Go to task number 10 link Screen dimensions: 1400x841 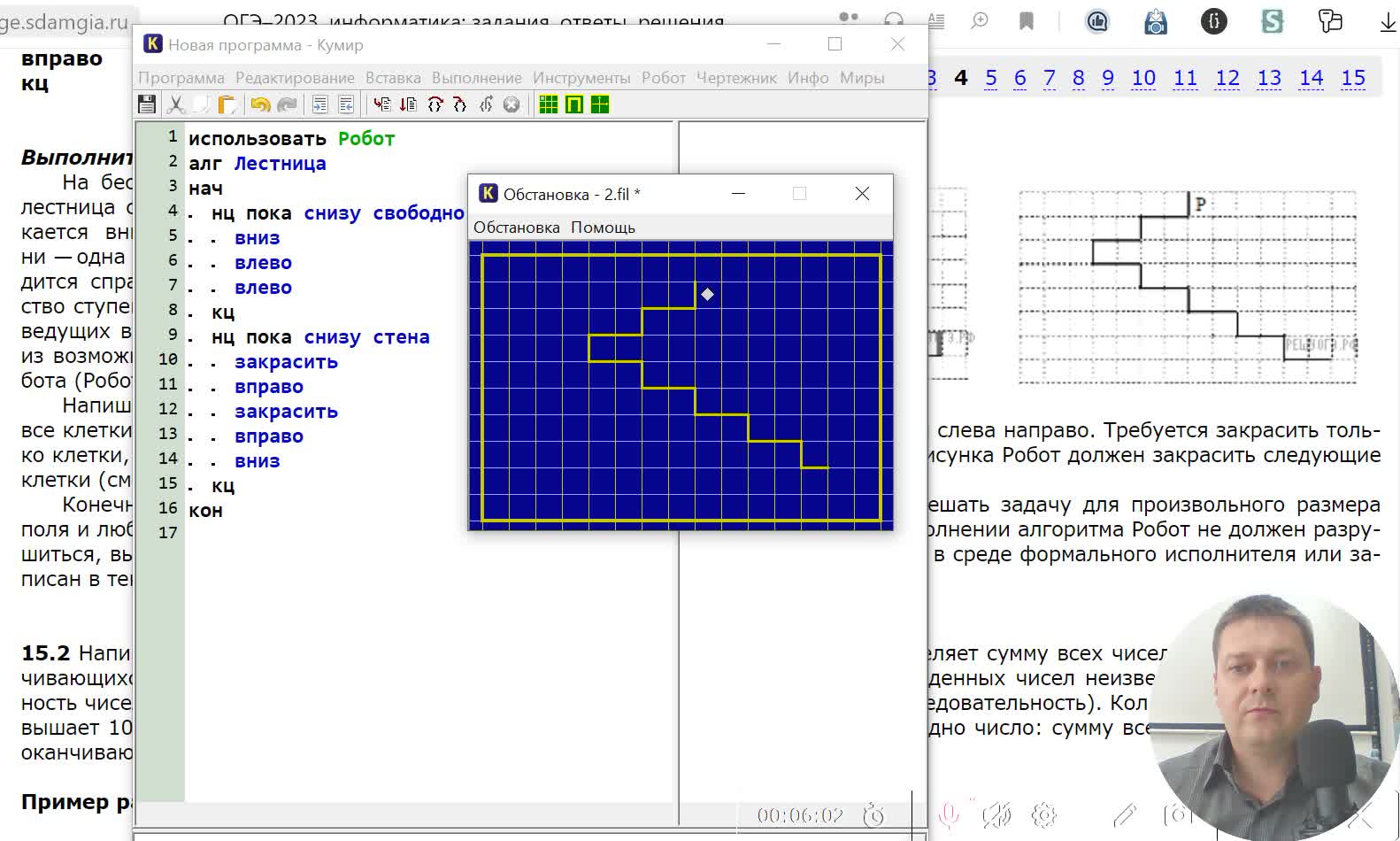(1143, 78)
